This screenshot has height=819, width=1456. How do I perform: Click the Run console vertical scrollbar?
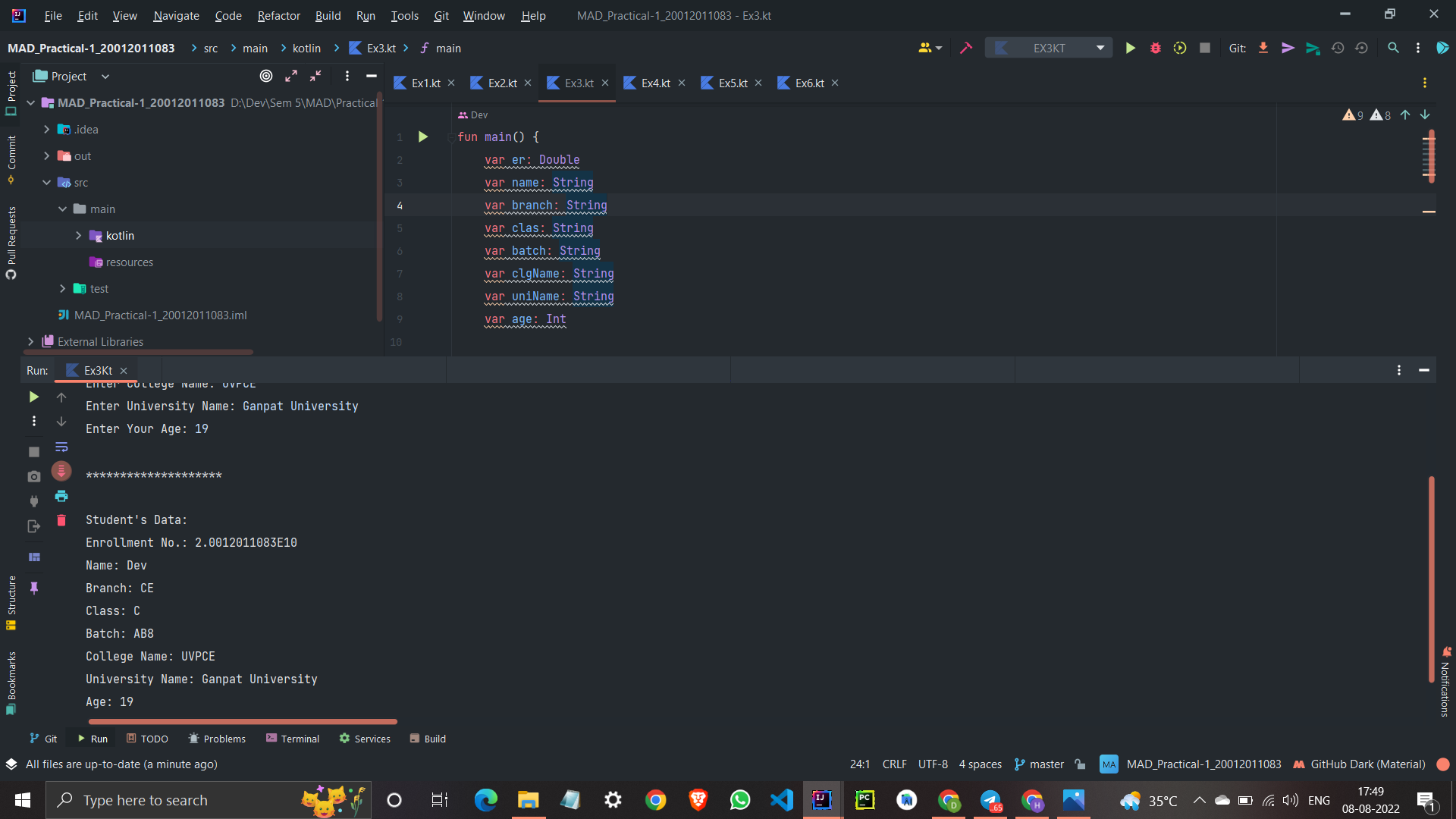[1431, 579]
